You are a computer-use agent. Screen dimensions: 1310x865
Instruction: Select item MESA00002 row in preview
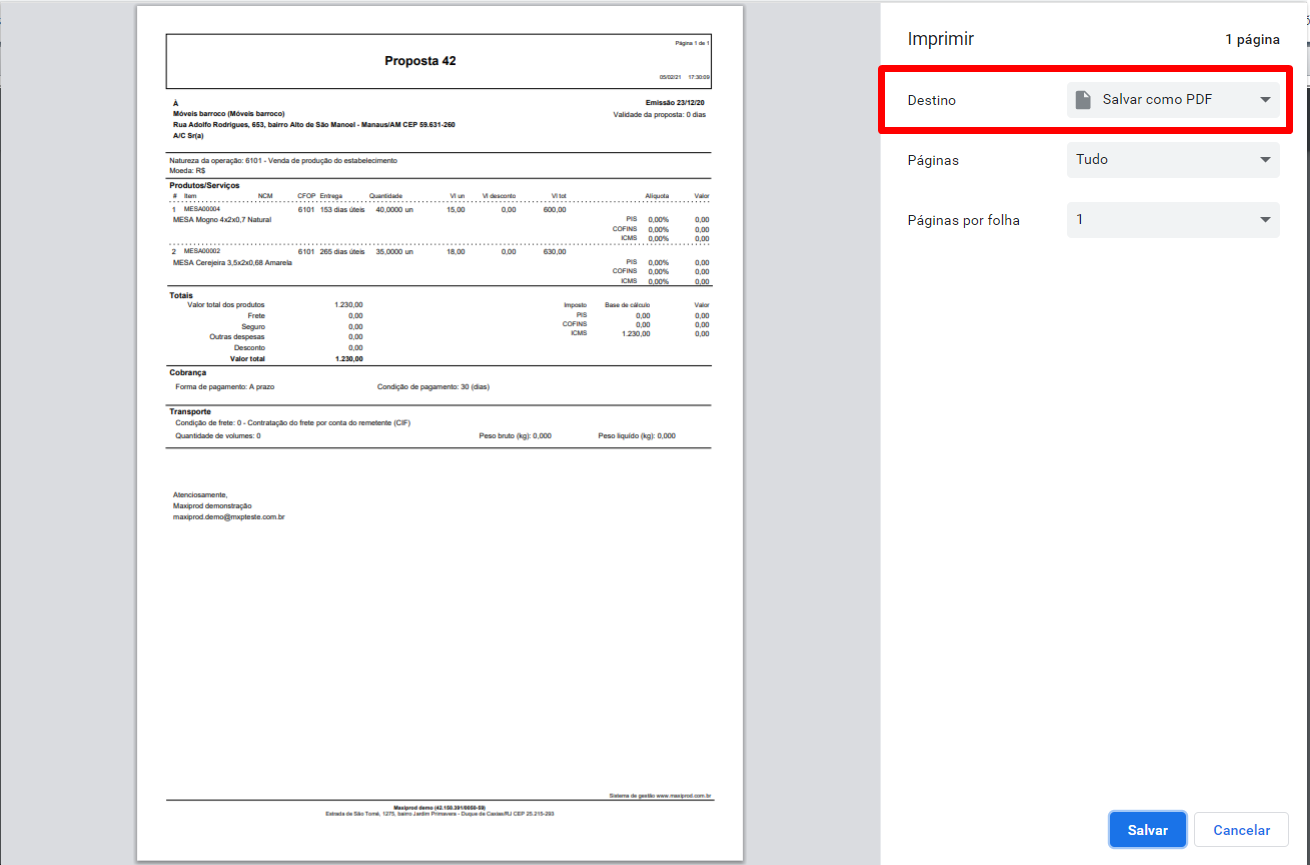(x=440, y=252)
